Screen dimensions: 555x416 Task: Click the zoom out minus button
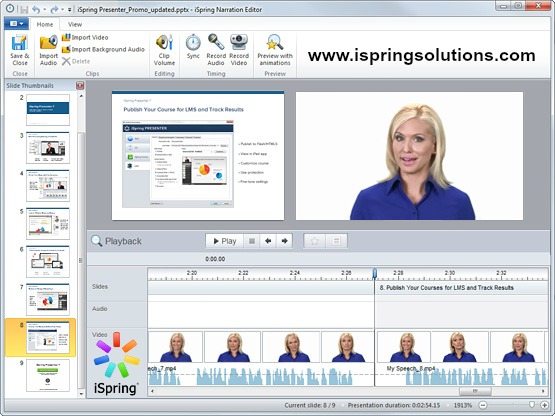click(483, 405)
